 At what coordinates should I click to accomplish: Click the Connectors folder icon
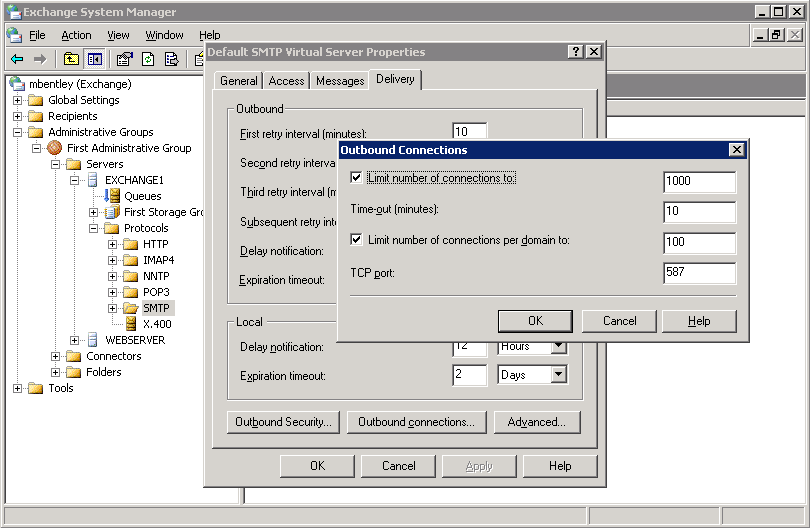74,356
